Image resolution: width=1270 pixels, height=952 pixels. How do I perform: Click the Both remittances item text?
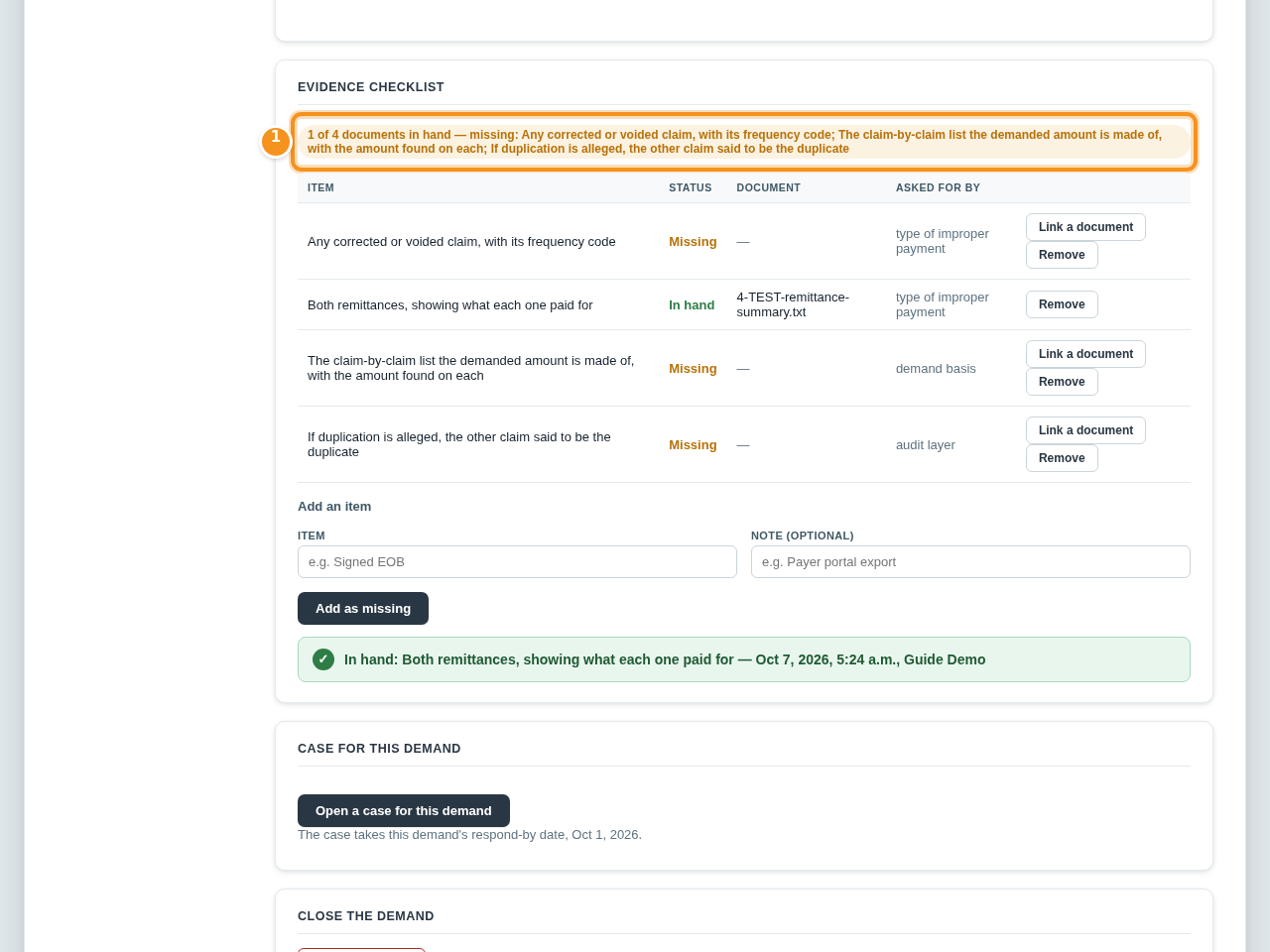tap(450, 305)
